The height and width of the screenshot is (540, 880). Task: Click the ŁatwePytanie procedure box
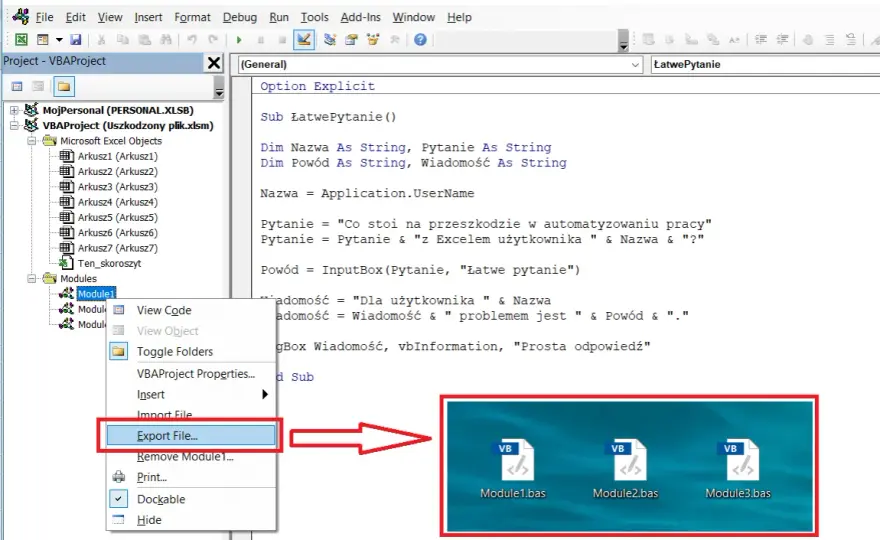(764, 65)
